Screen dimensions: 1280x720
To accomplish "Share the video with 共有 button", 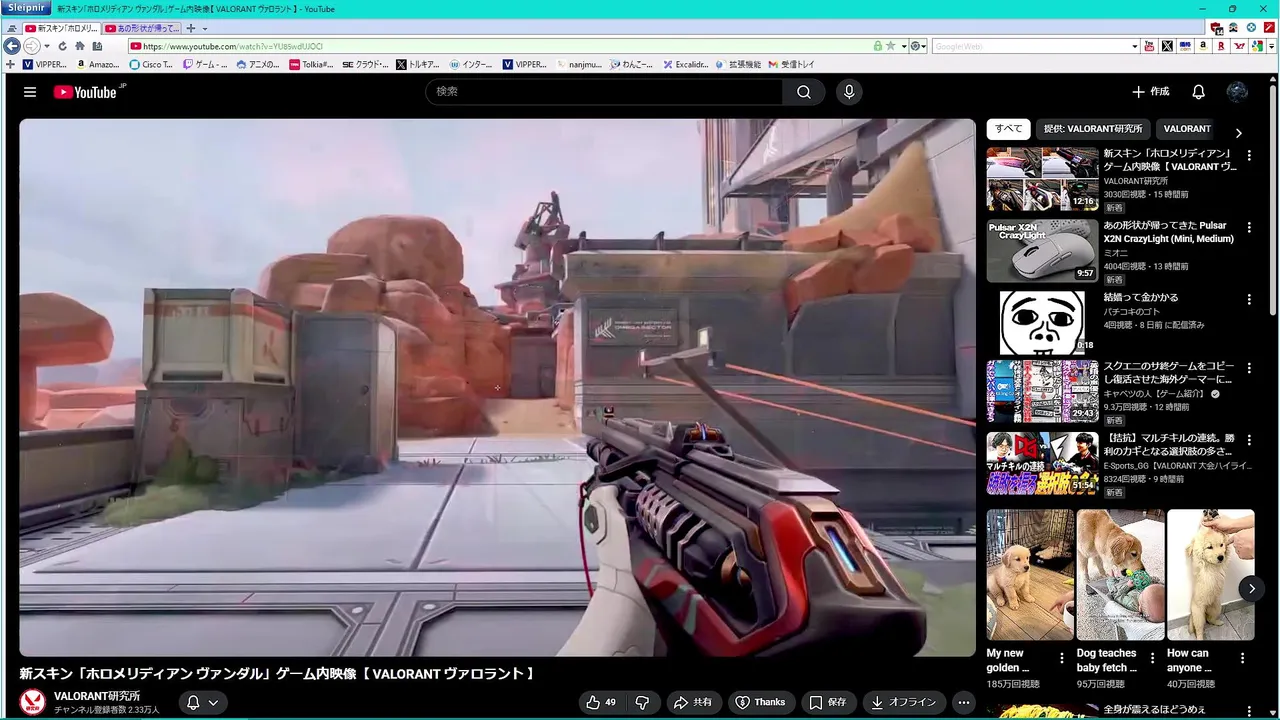I will click(x=693, y=702).
